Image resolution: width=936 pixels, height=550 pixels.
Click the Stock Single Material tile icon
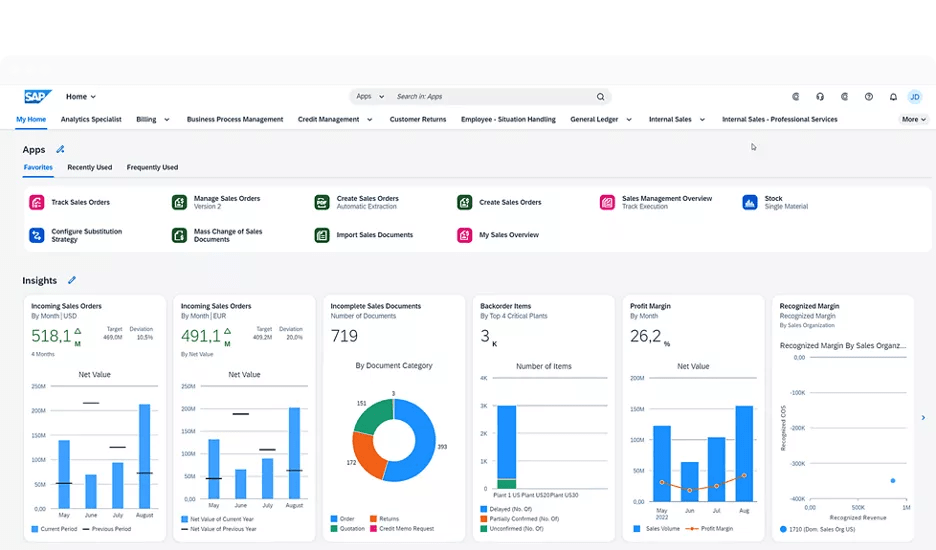tap(750, 203)
